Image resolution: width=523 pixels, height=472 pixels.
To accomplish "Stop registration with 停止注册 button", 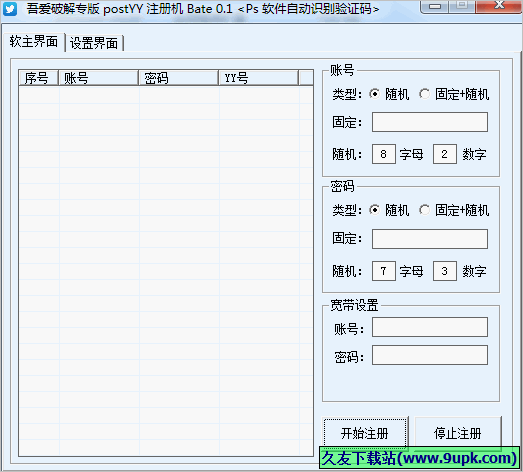I will click(x=458, y=433).
